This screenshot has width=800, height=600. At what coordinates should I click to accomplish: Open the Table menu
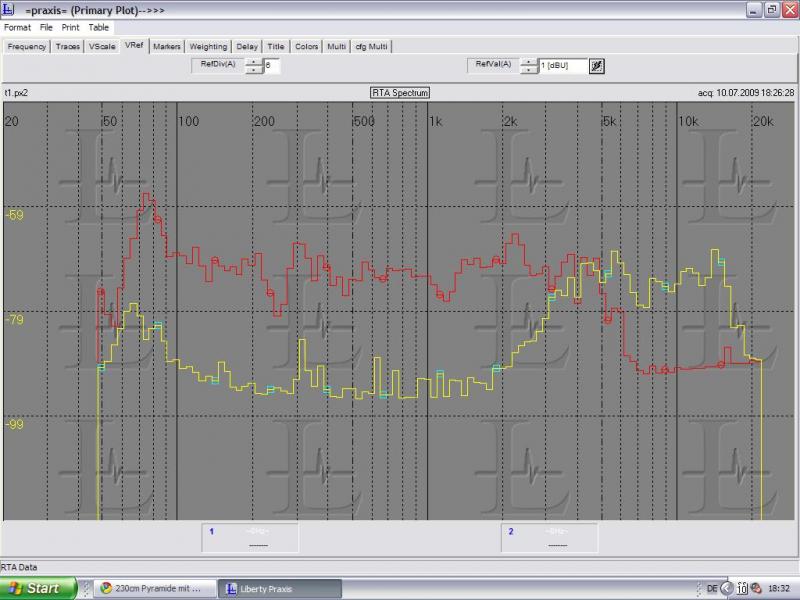(98, 27)
